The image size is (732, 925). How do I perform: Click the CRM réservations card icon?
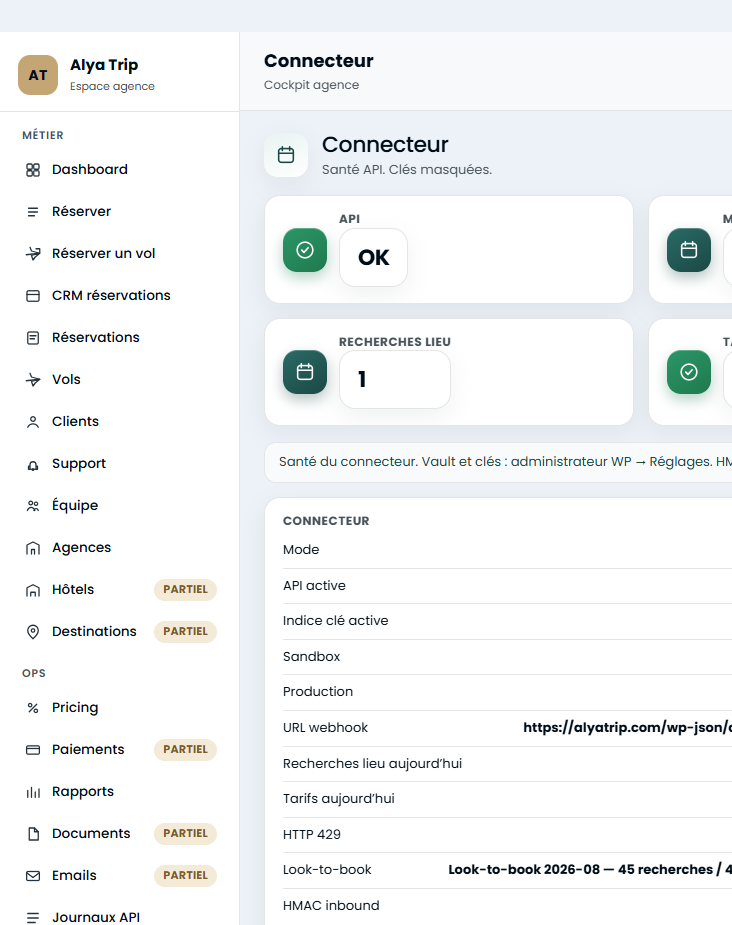tap(33, 296)
